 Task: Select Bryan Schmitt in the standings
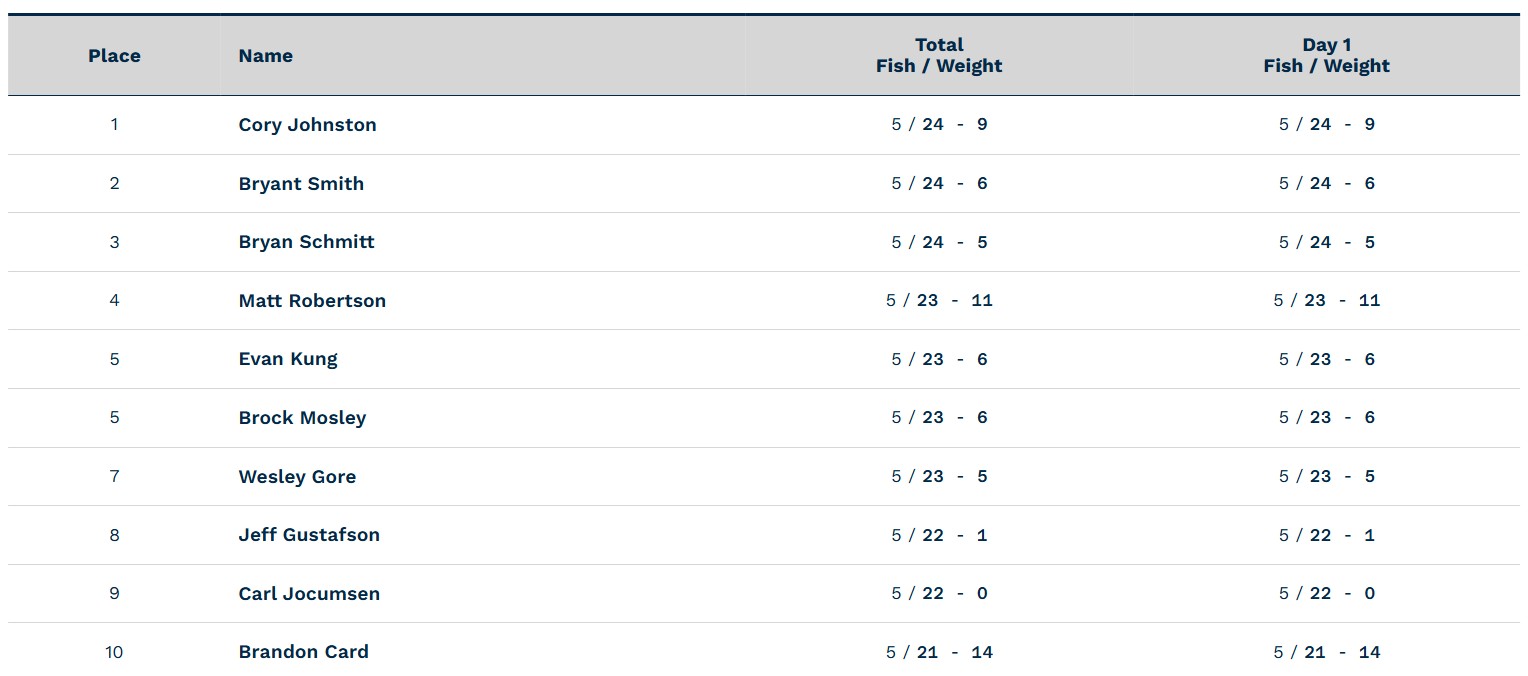(x=306, y=242)
